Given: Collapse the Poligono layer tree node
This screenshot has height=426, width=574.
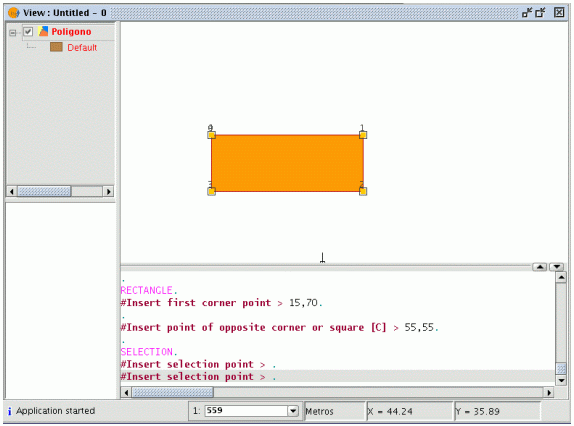Looking at the screenshot, I should pyautogui.click(x=13, y=33).
